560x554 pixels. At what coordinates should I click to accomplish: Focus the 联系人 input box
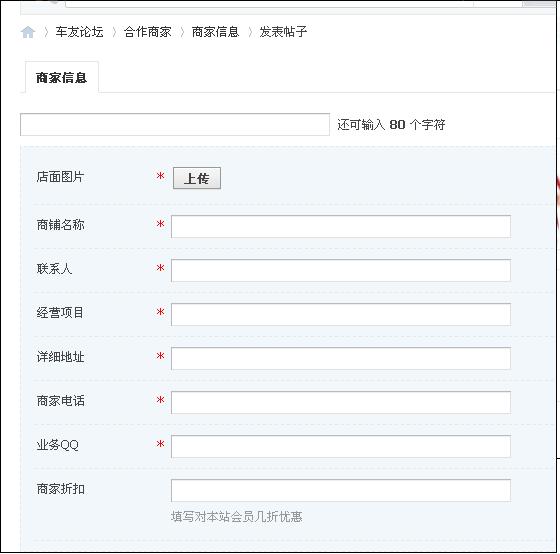(341, 270)
